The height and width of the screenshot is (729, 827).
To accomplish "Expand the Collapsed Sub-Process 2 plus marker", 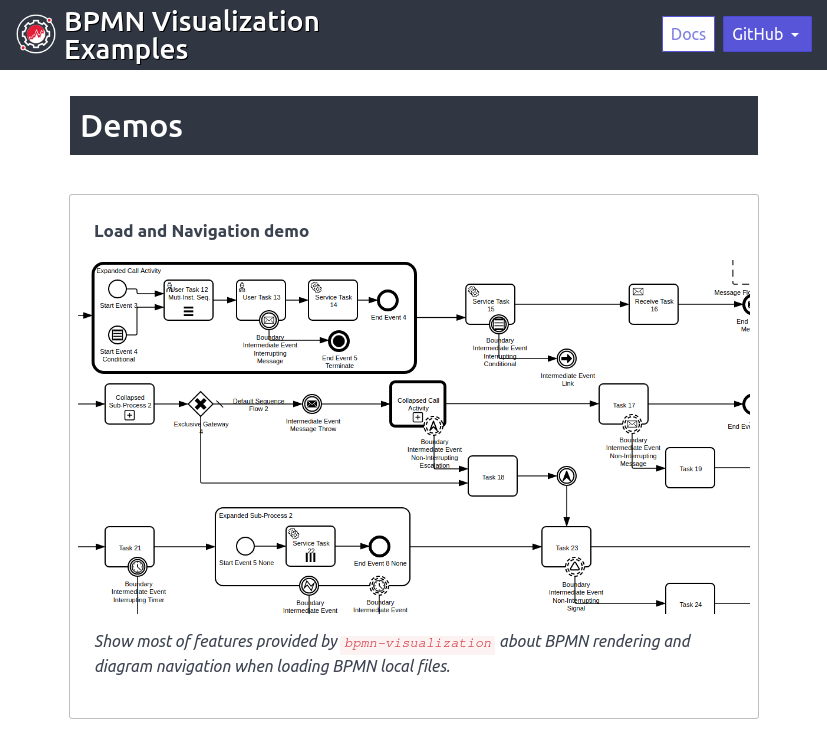I will click(x=129, y=415).
